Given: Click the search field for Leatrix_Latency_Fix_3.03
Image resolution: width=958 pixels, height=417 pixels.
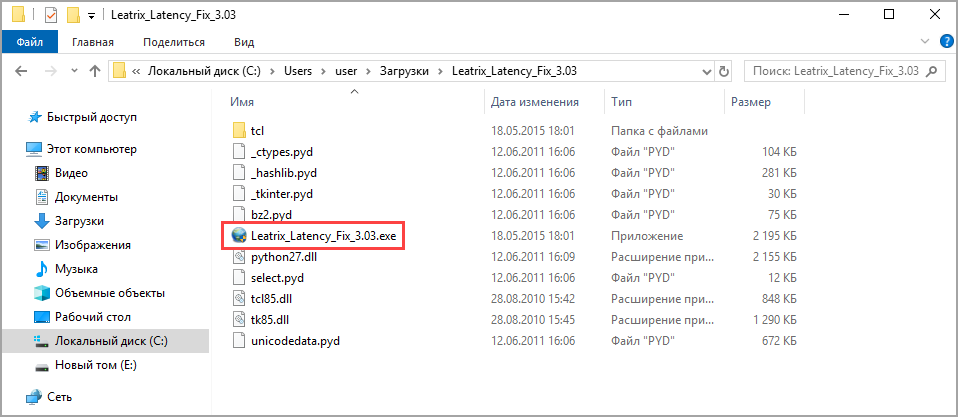Looking at the screenshot, I should [835, 71].
